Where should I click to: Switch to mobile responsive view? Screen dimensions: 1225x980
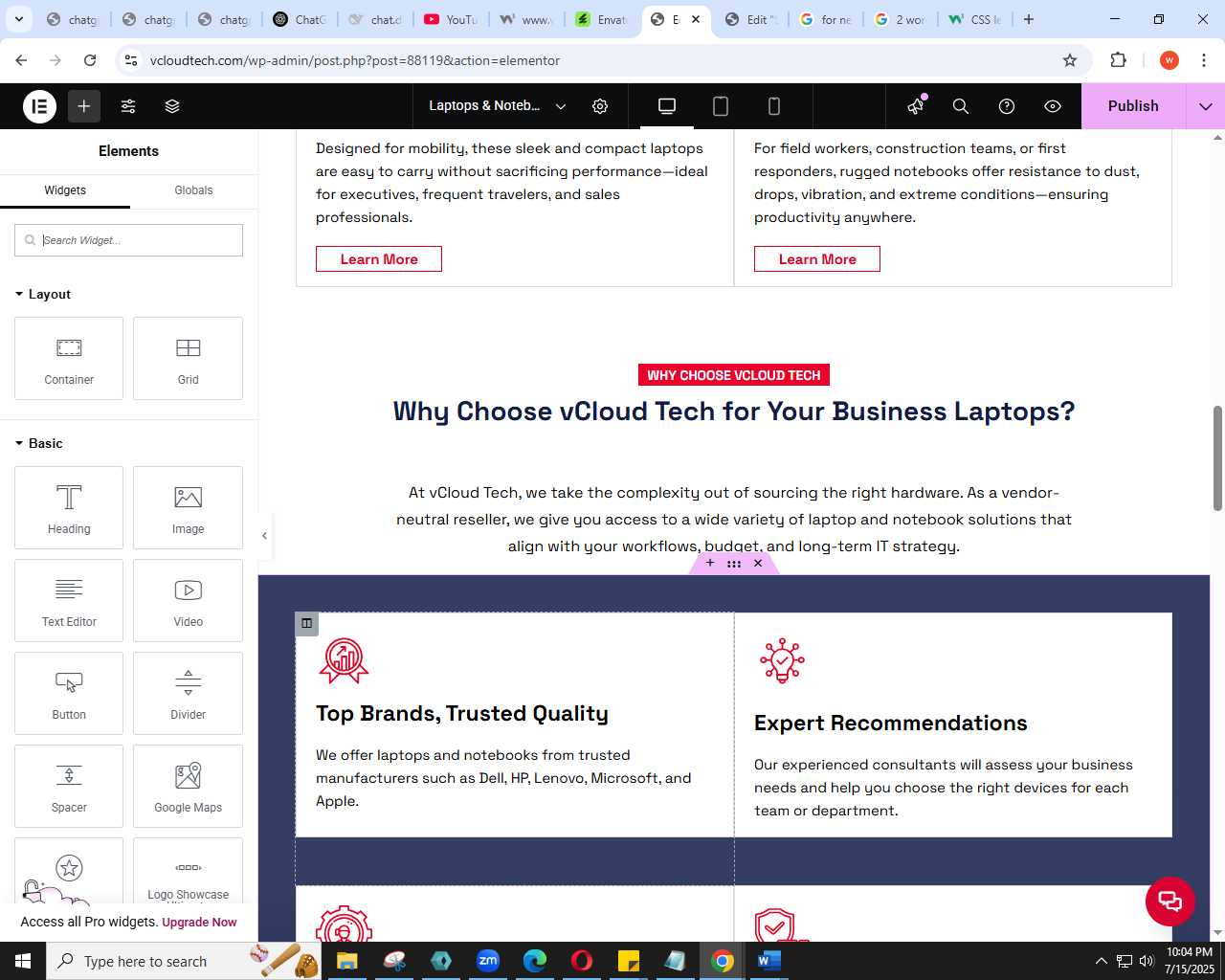(x=774, y=106)
